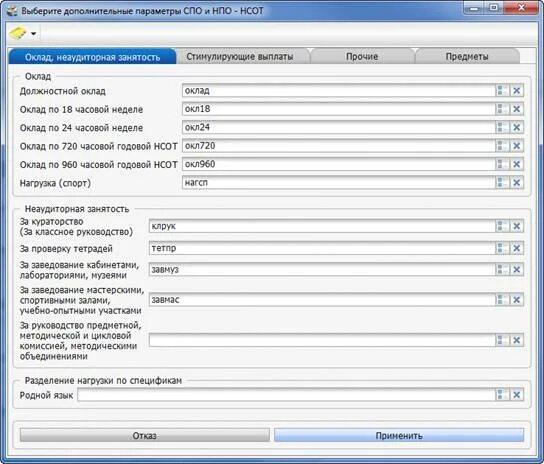Open the list selector for Родной язык

click(502, 395)
